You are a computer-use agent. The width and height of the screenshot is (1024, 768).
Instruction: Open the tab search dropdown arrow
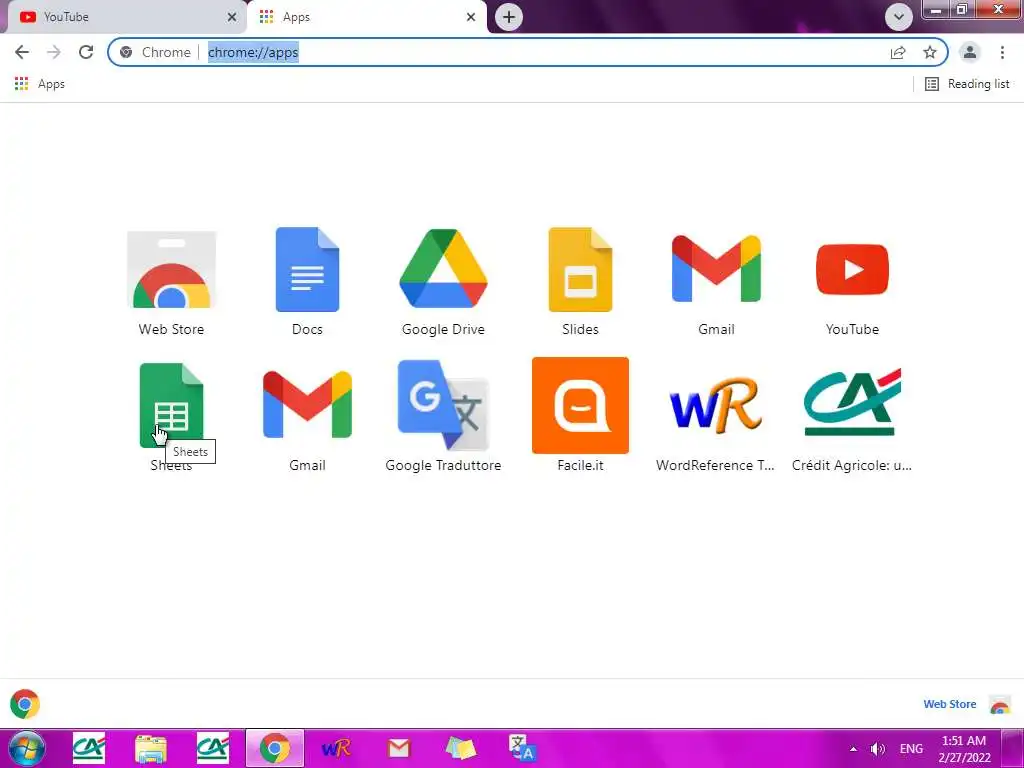point(899,17)
